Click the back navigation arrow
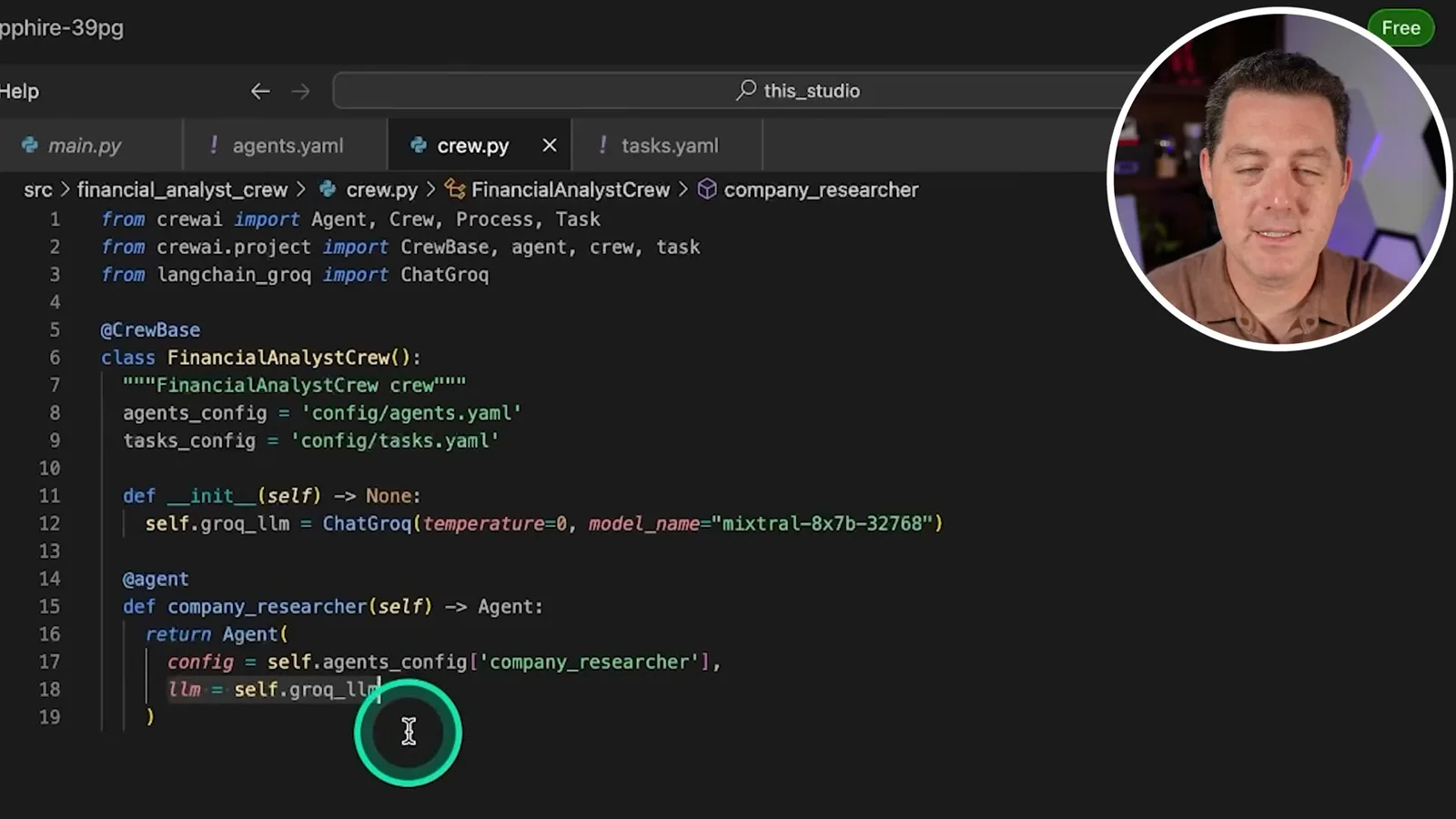The width and height of the screenshot is (1456, 819). (260, 91)
